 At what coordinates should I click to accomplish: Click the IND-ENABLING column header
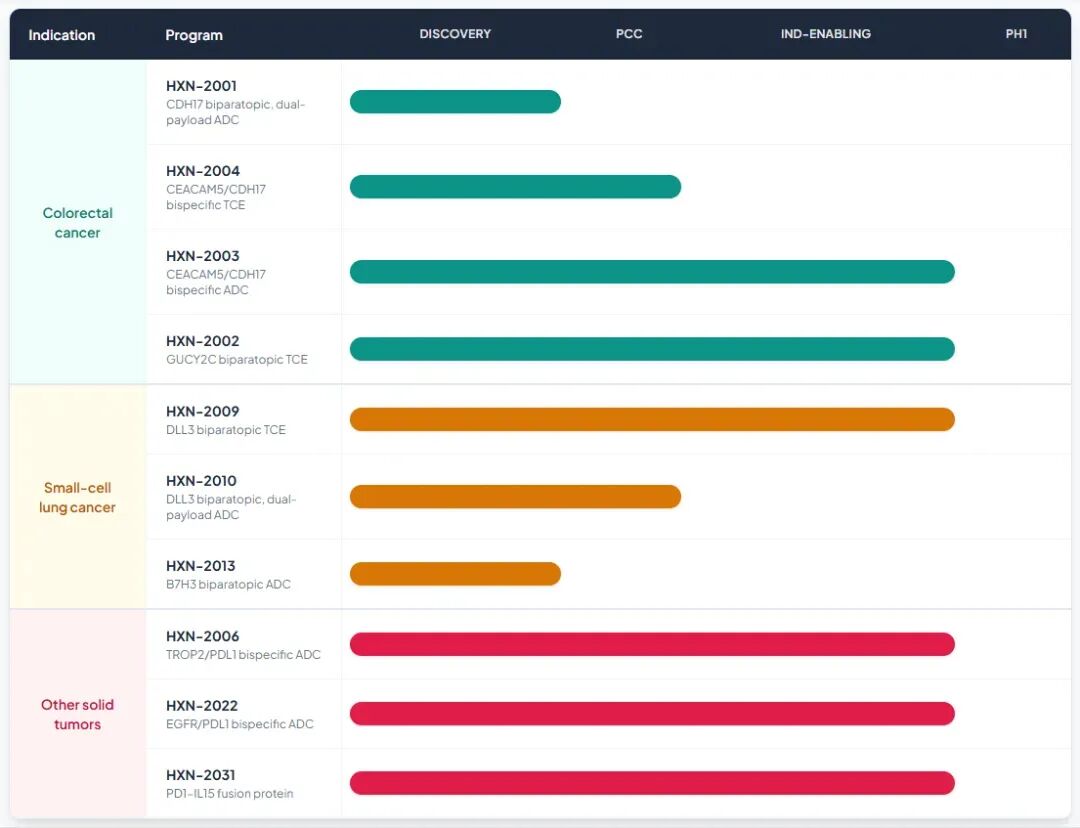point(826,34)
